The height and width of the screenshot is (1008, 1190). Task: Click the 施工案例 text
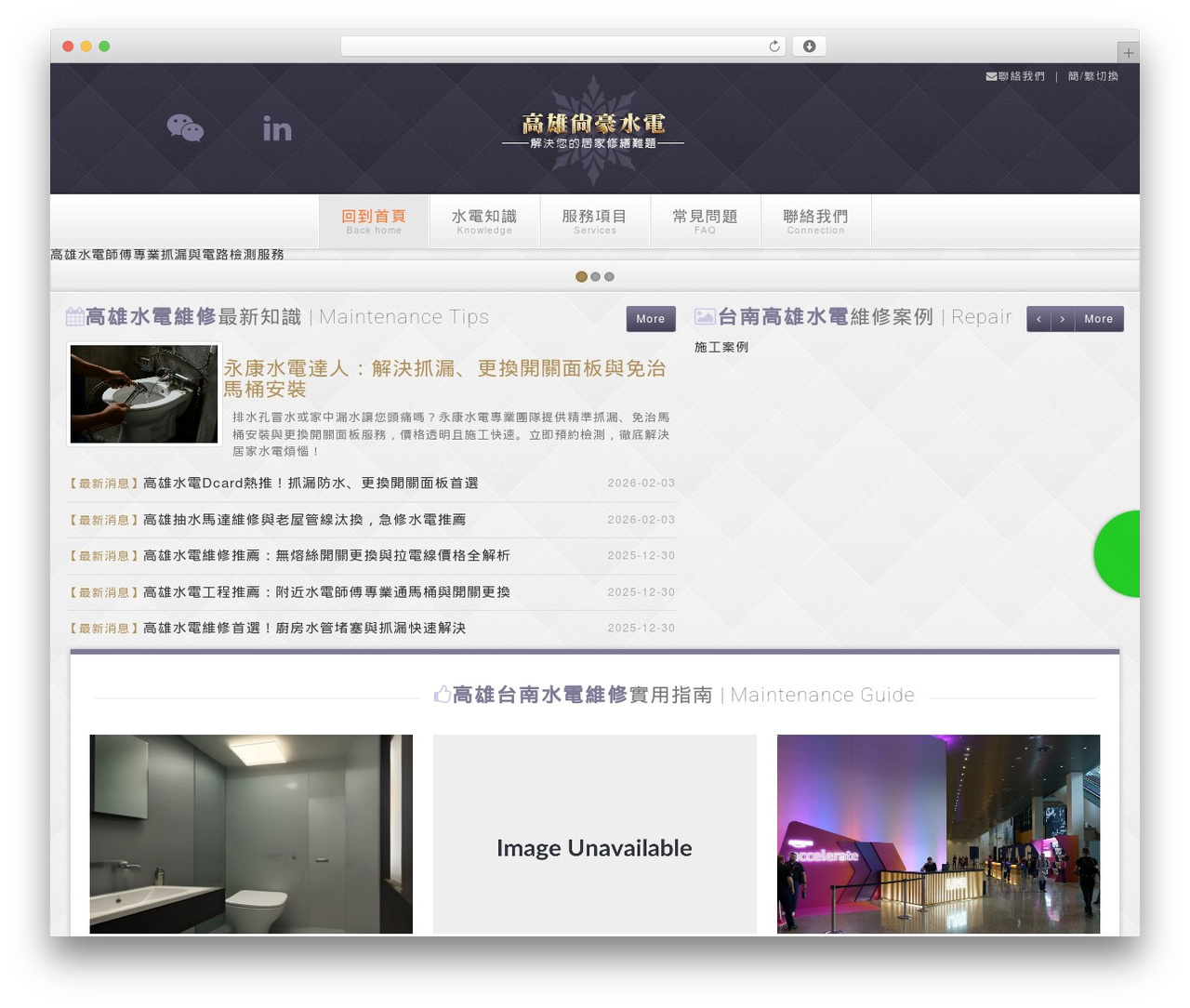click(x=721, y=347)
